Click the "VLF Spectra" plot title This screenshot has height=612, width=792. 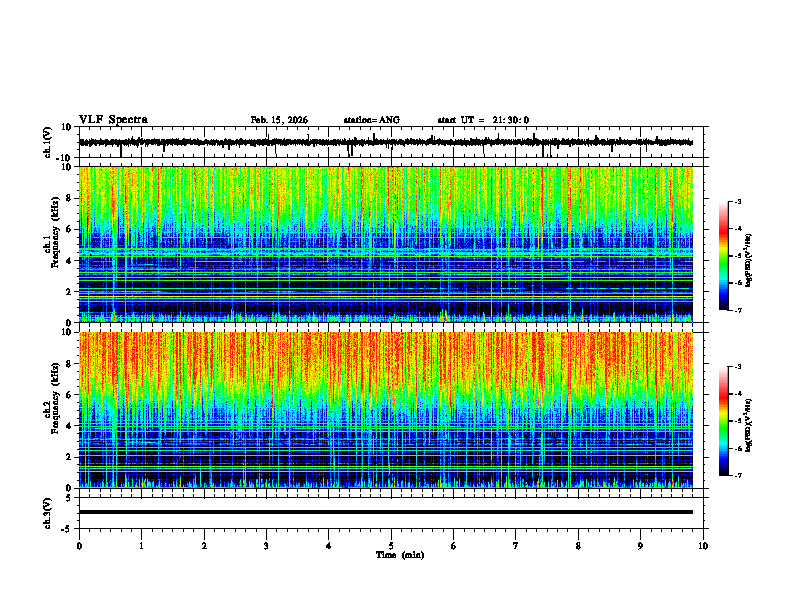(x=113, y=120)
